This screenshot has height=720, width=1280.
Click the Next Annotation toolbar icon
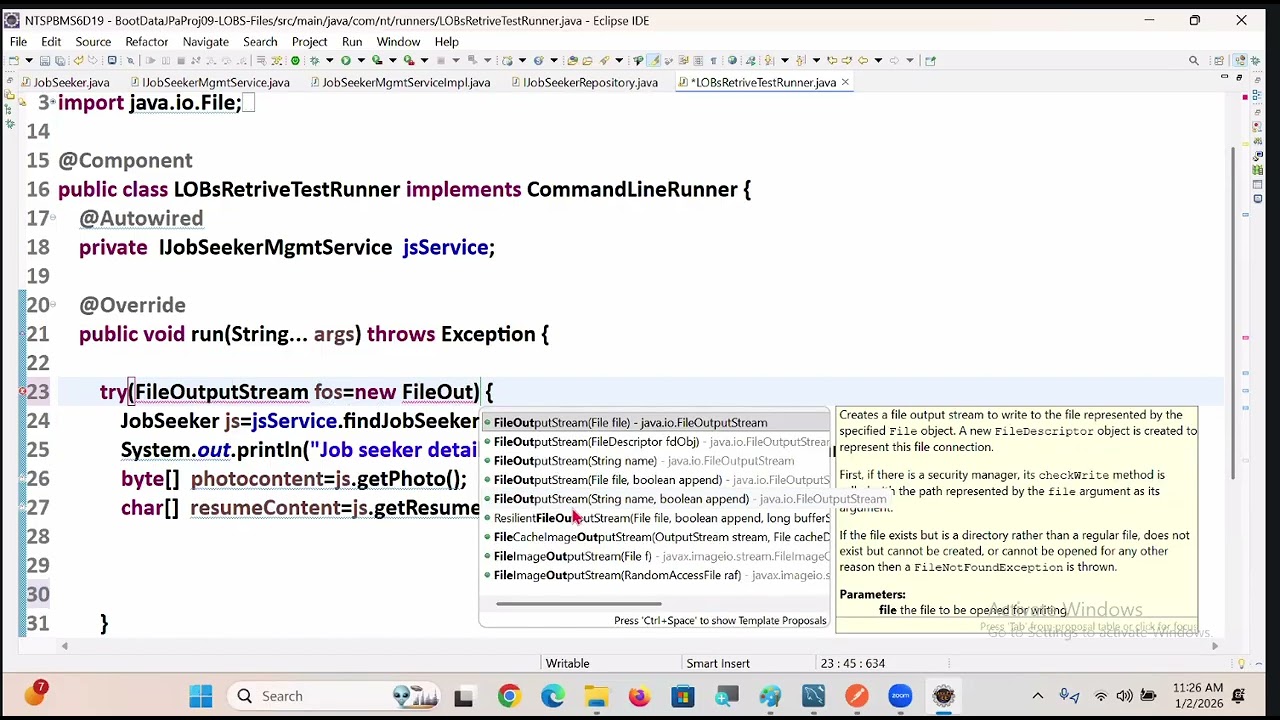pyautogui.click(x=770, y=60)
